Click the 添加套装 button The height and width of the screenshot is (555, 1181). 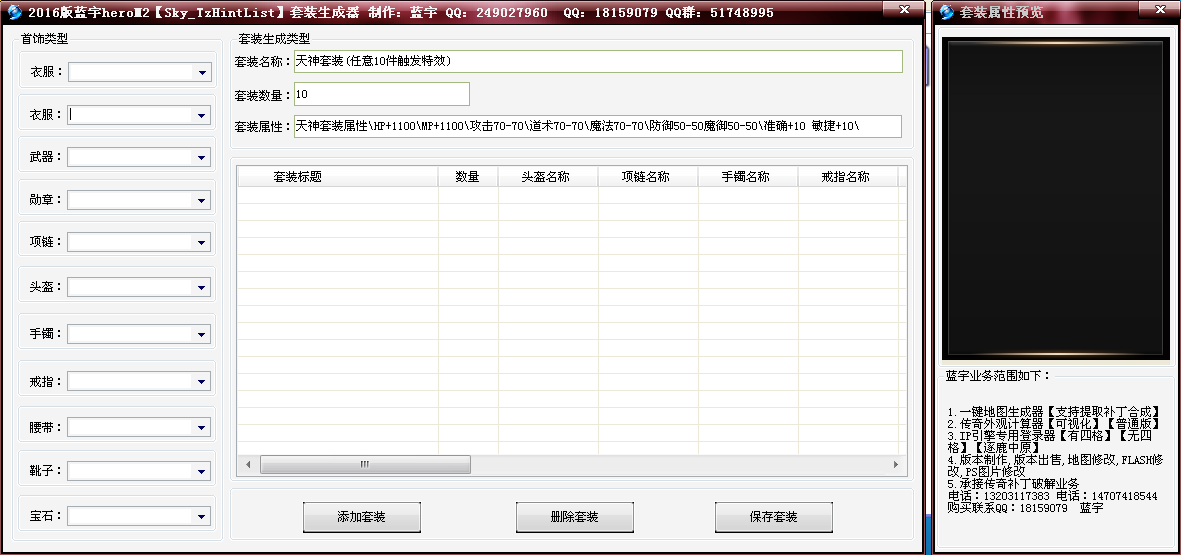point(362,517)
